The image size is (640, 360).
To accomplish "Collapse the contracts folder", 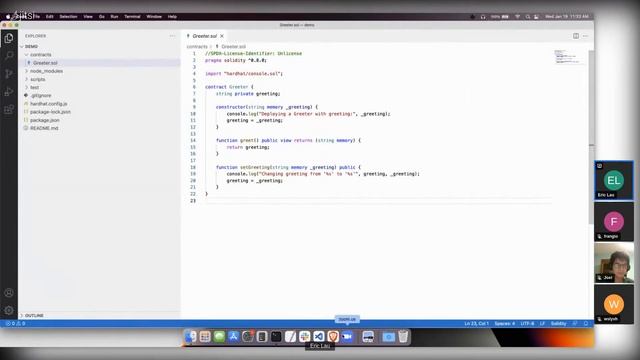I will 100,55.
